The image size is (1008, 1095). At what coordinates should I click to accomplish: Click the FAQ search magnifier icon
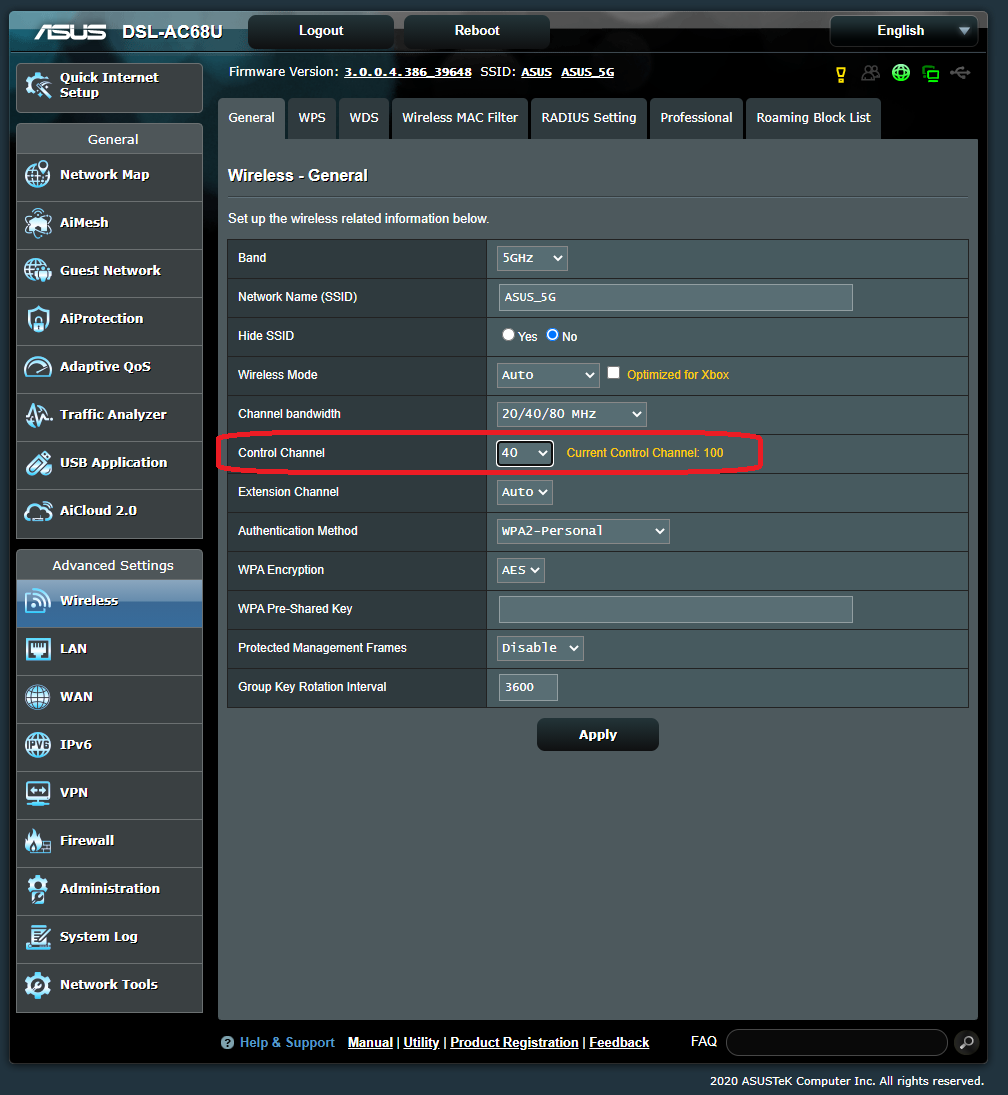point(966,1043)
